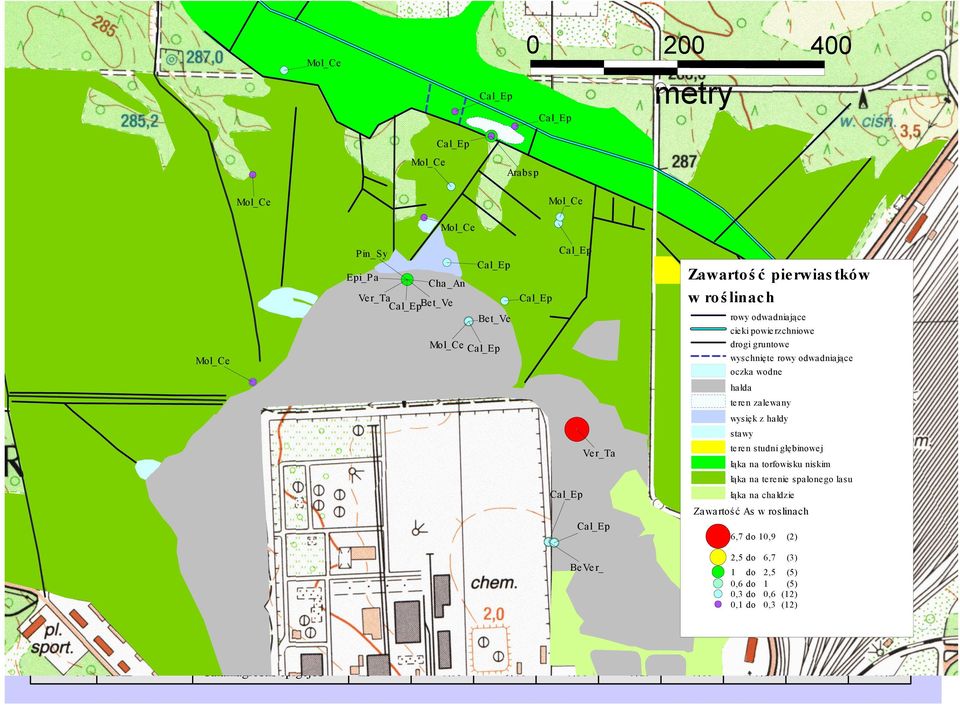
Task: Click the 'rowy odwadniające' legend label
Action: 768,317
